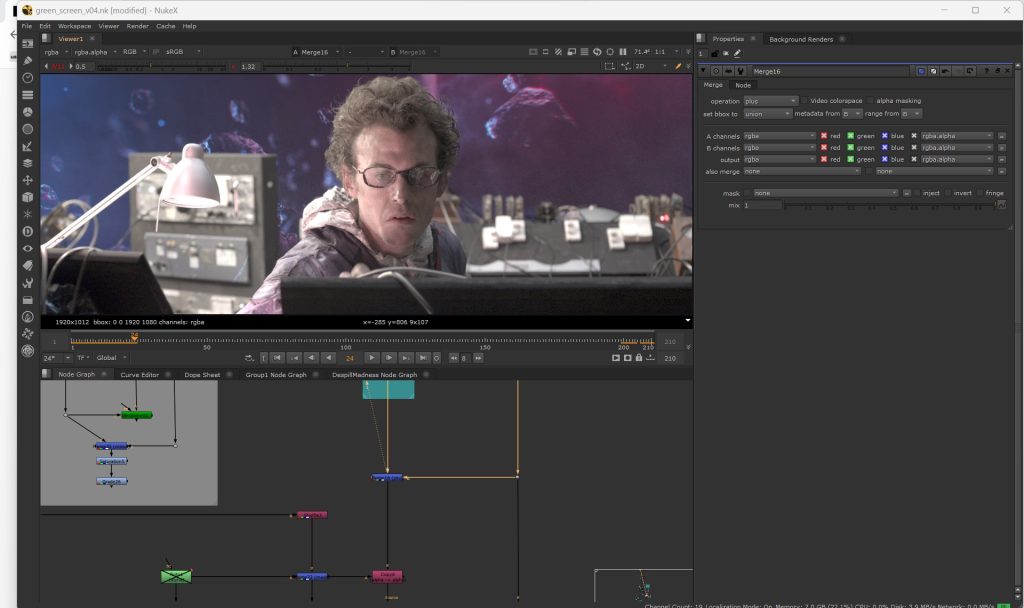Click the paint stroke pencil icon in viewer
The image size is (1024, 608).
pos(678,67)
